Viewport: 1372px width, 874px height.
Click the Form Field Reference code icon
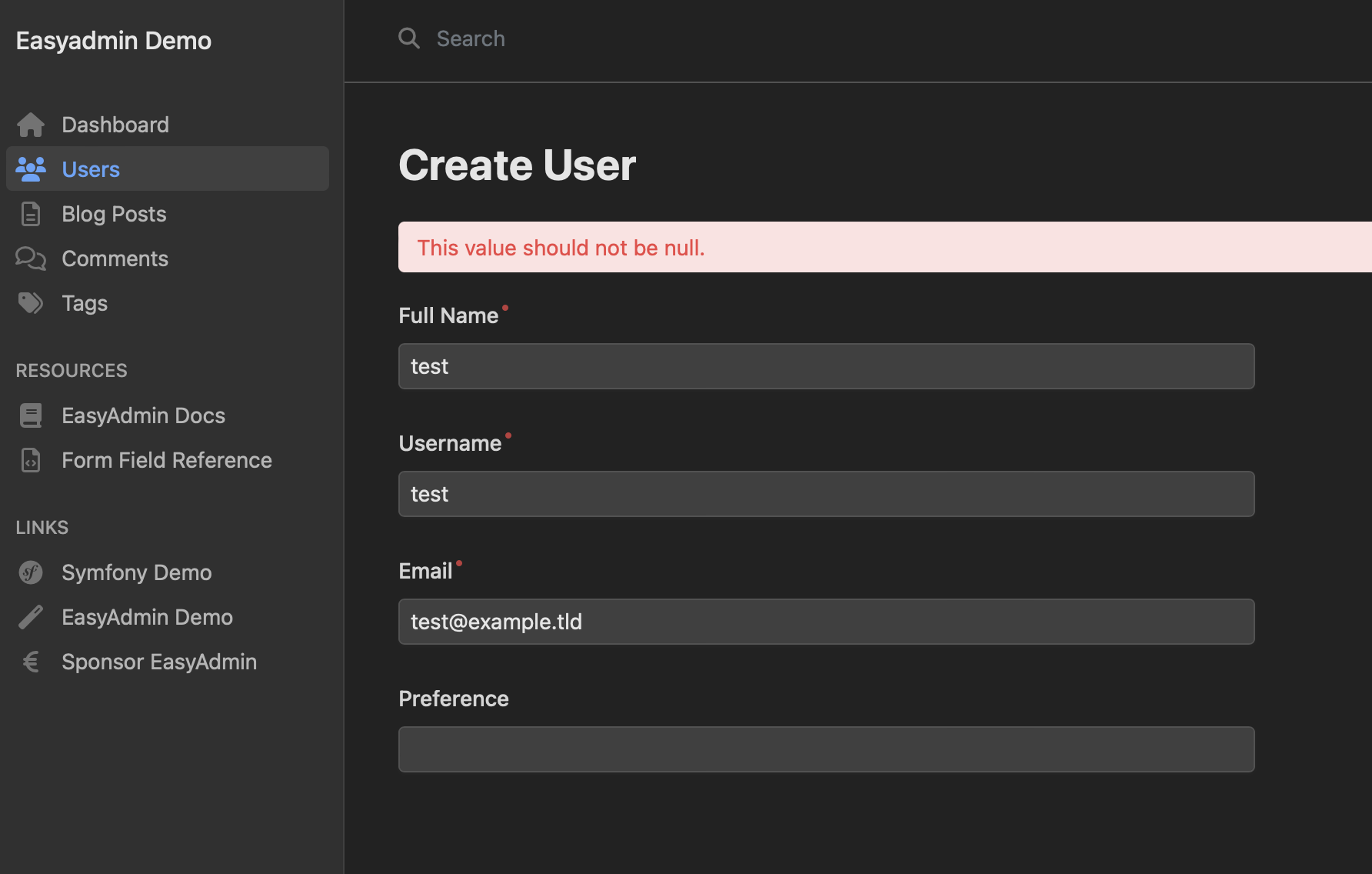(31, 459)
